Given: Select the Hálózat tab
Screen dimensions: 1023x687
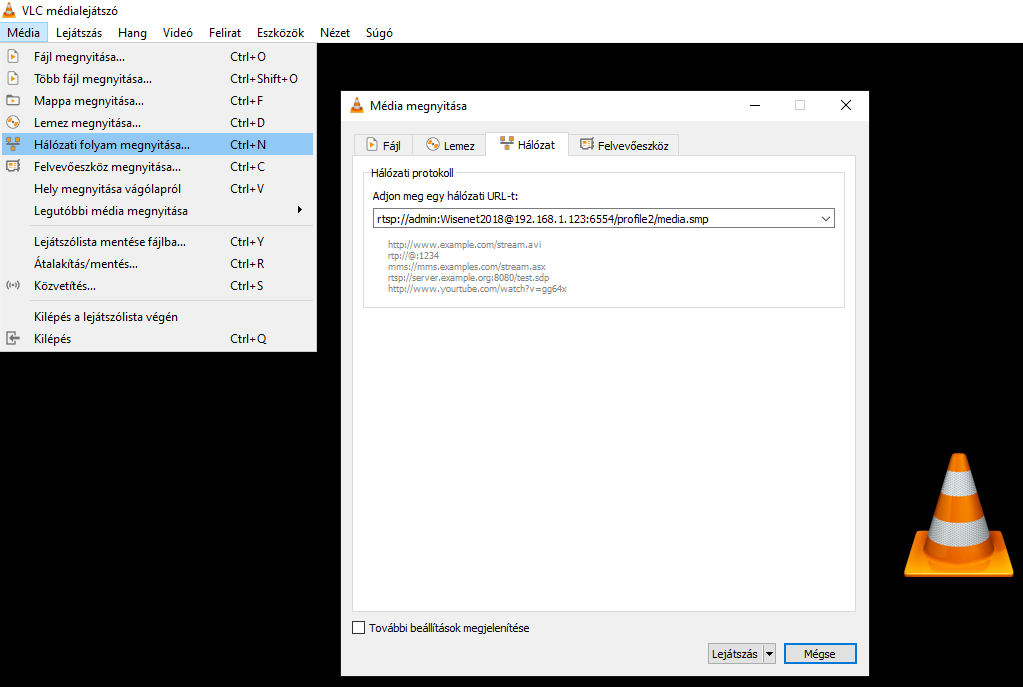Looking at the screenshot, I should click(527, 144).
